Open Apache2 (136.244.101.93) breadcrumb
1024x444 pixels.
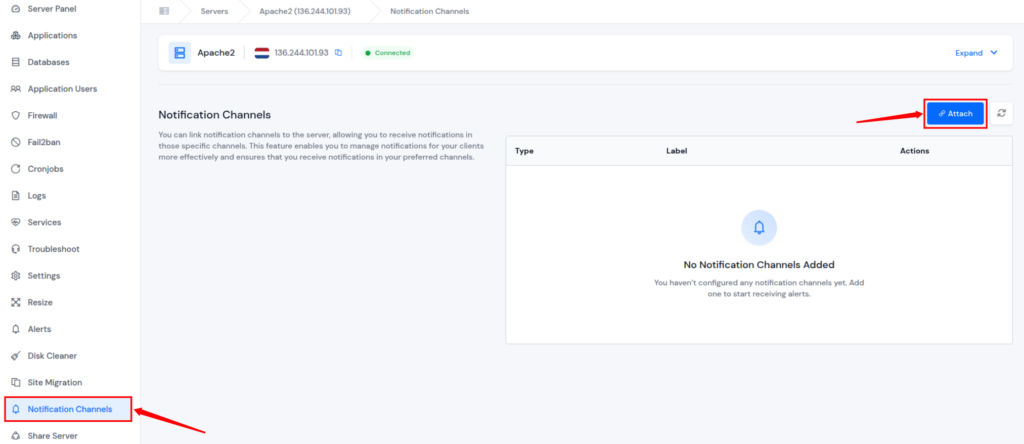pos(305,11)
